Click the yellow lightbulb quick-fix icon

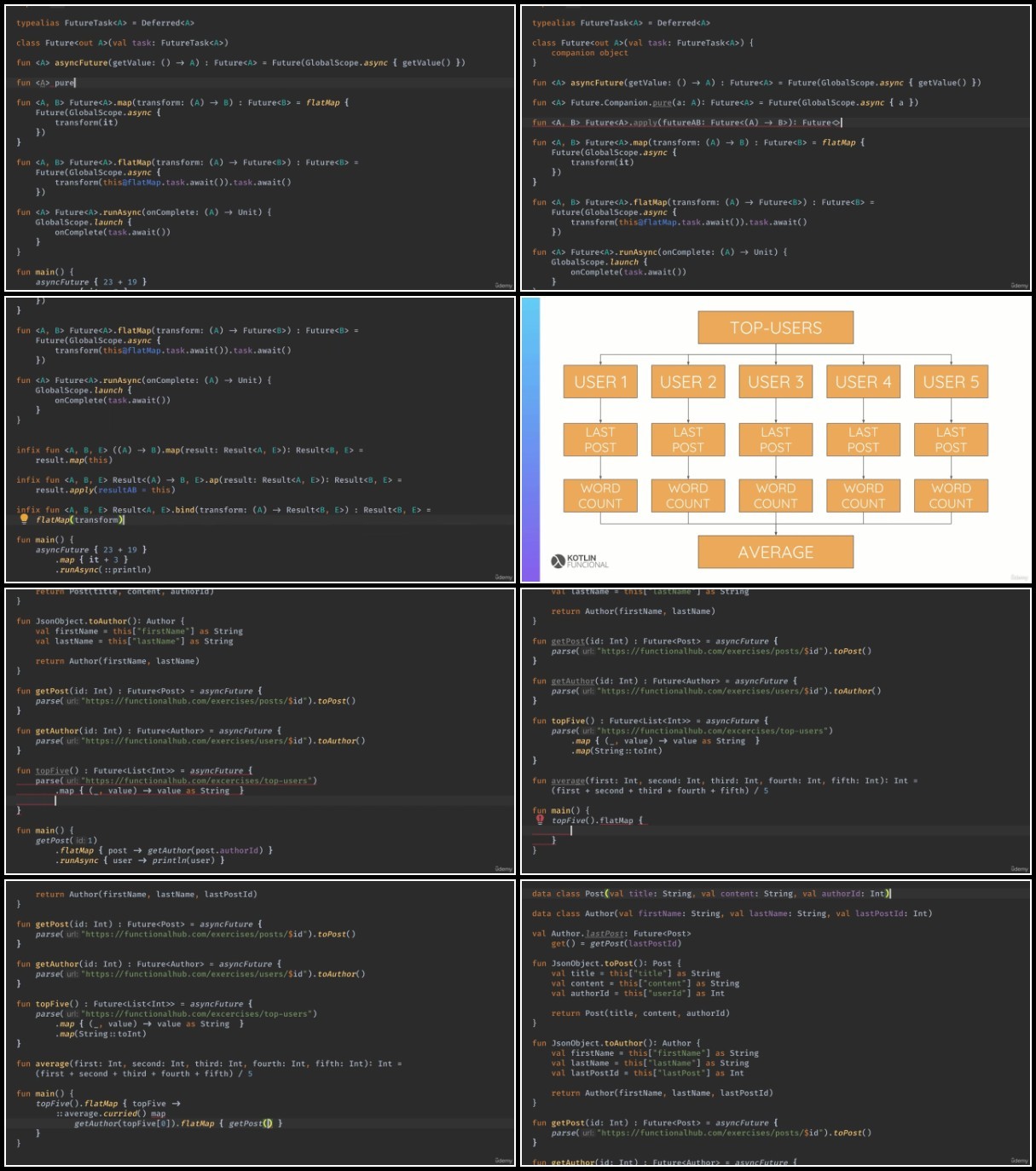[24, 519]
